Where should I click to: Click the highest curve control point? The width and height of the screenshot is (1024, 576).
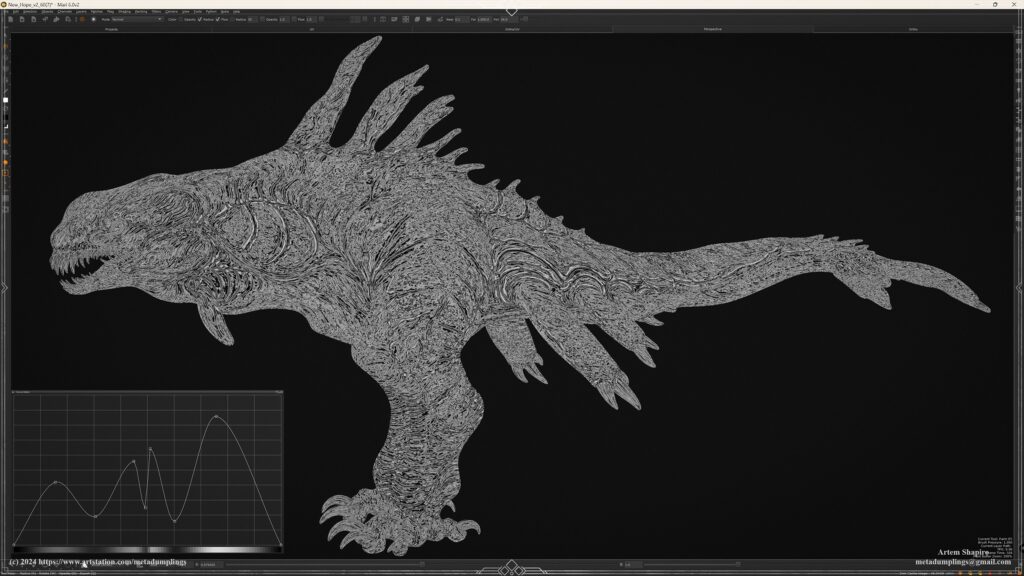coord(217,416)
